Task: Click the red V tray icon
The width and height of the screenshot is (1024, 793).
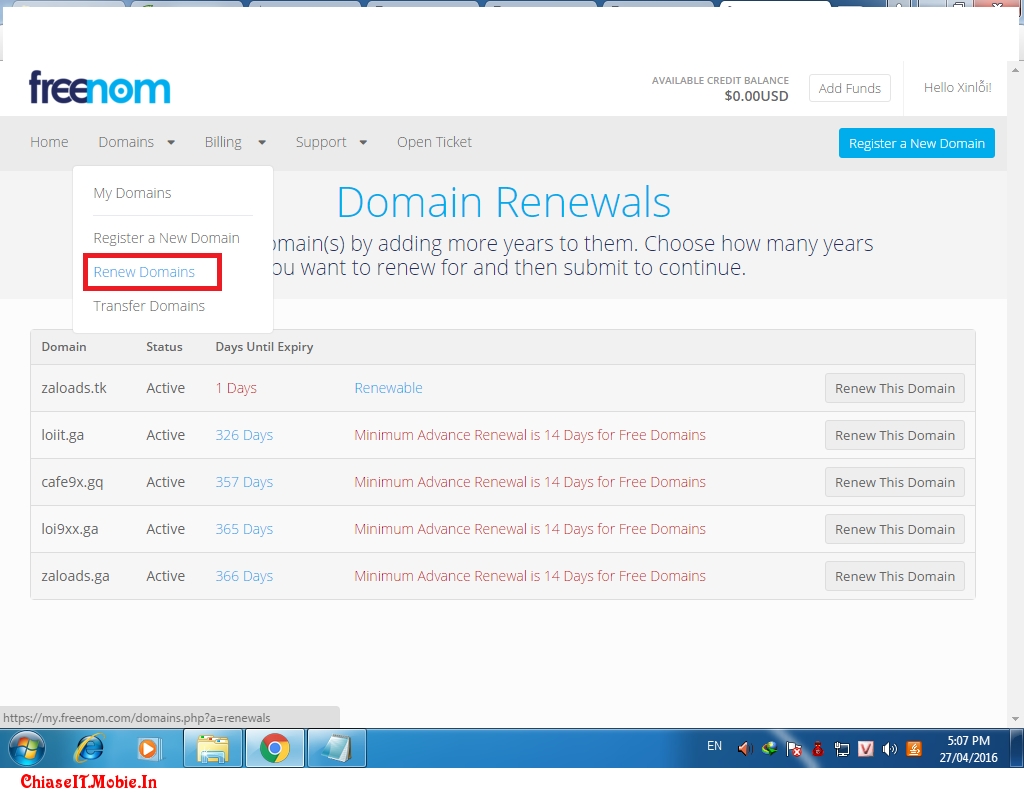Action: [865, 749]
